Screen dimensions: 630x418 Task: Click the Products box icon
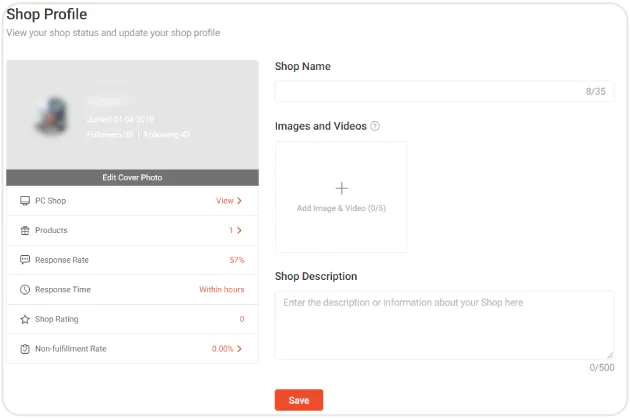coord(25,231)
